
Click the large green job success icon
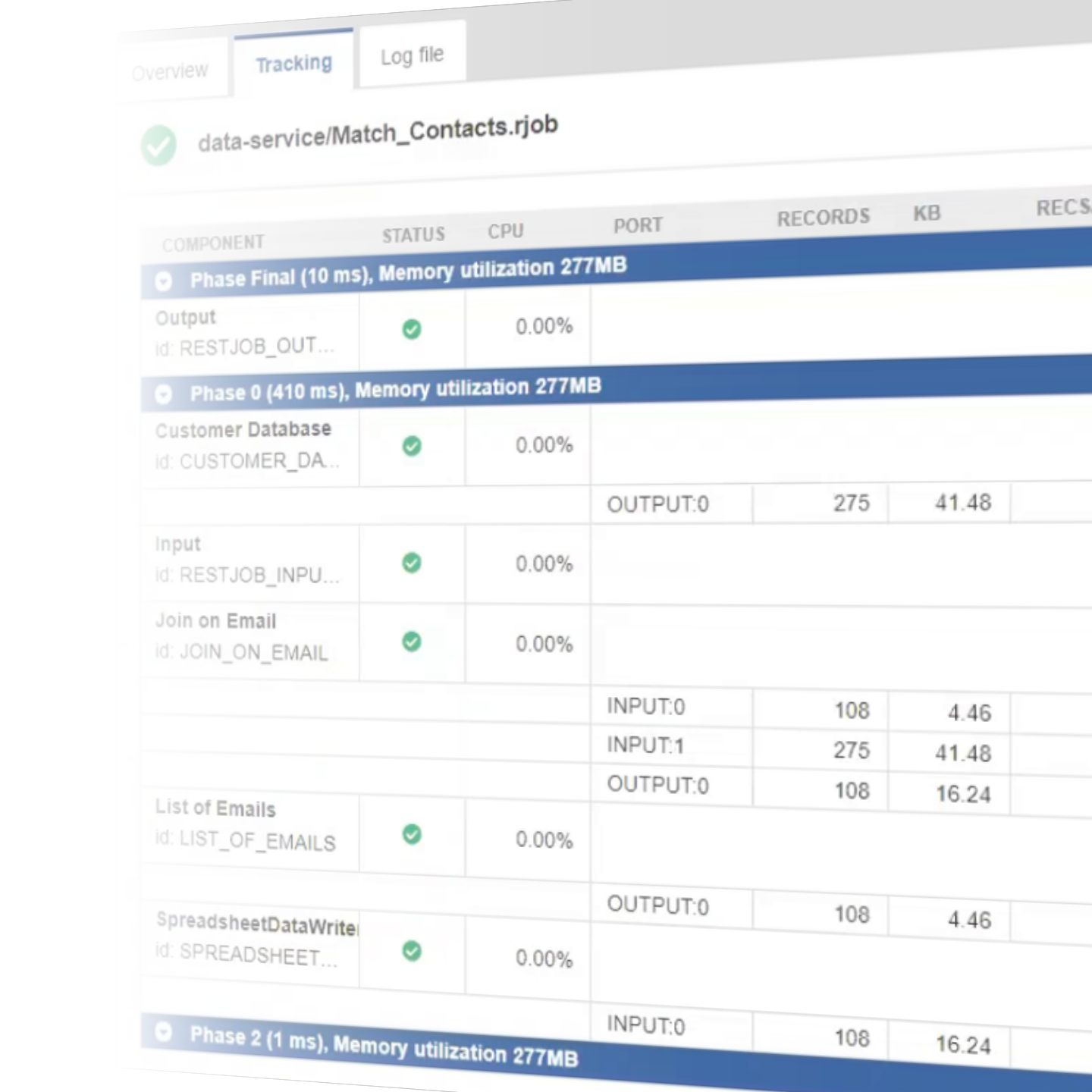click(x=158, y=146)
